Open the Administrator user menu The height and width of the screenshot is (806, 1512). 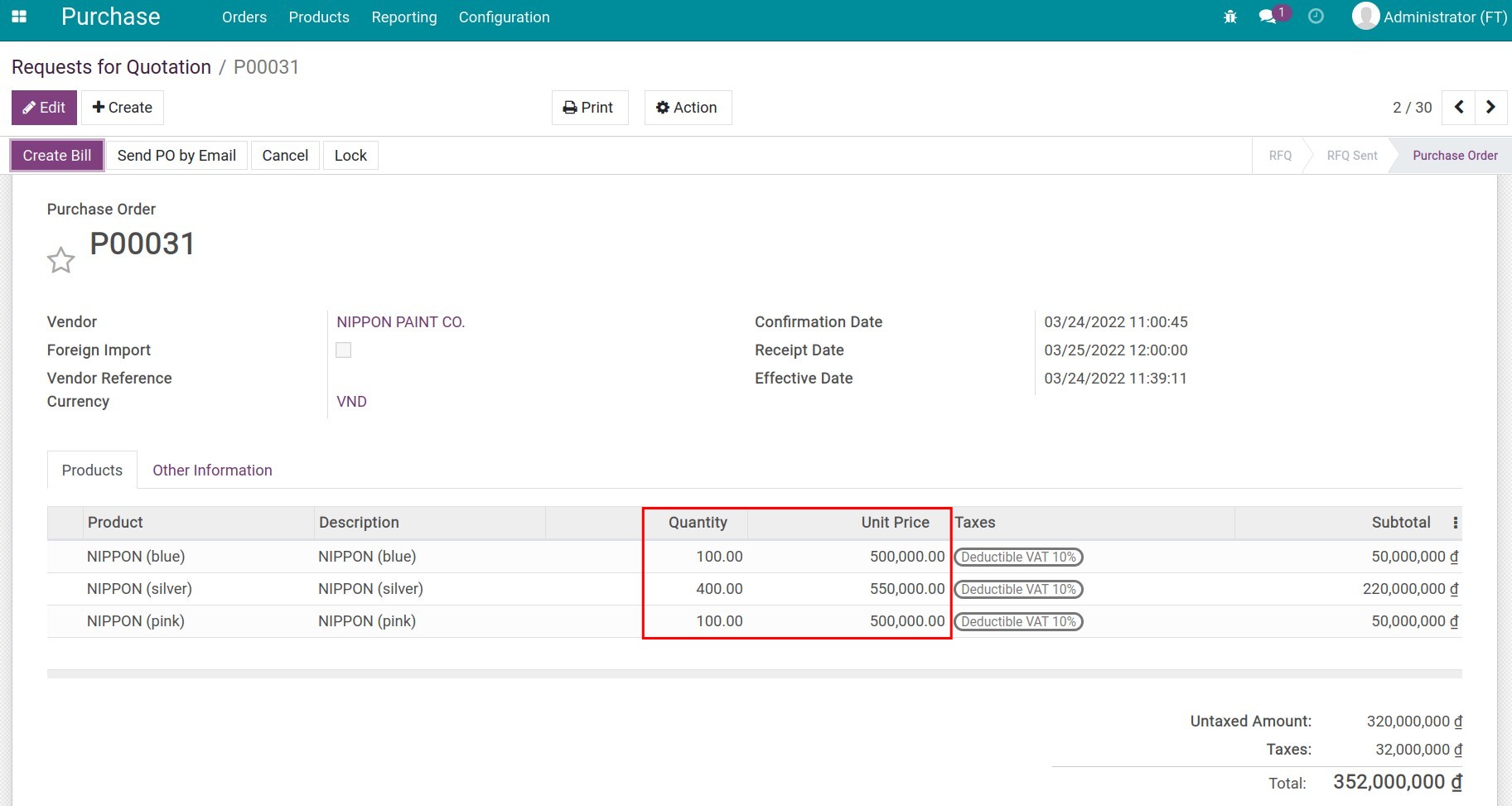point(1429,16)
